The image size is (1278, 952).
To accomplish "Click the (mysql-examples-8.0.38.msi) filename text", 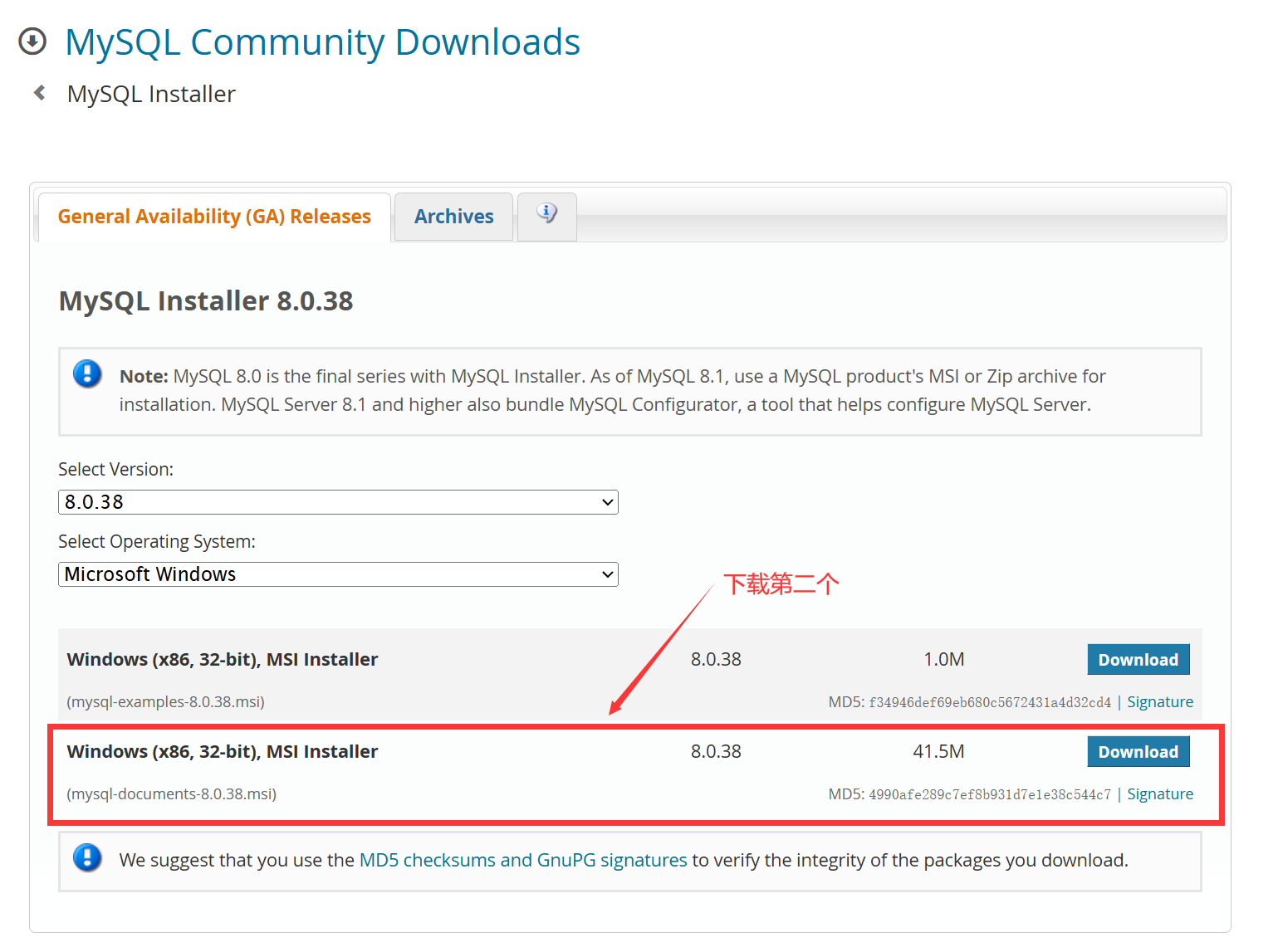I will pos(165,702).
